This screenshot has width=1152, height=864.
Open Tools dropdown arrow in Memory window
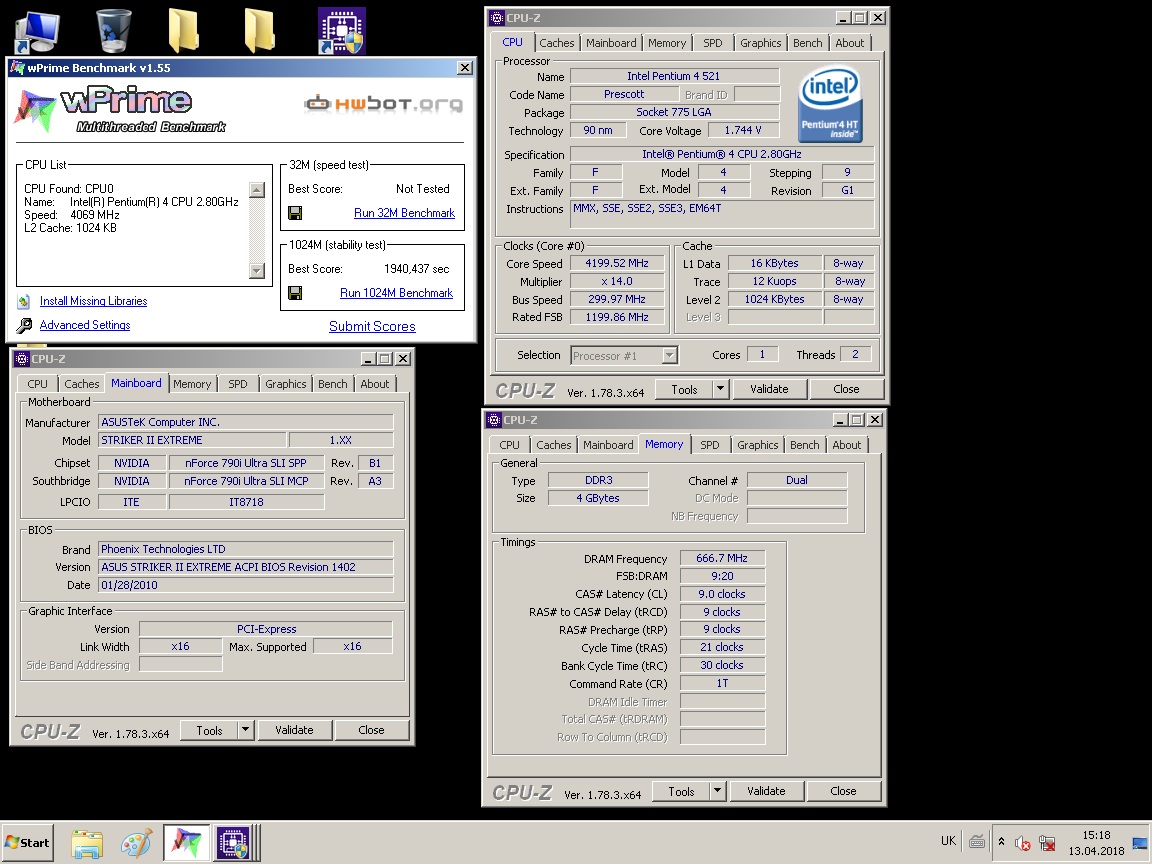click(x=717, y=791)
